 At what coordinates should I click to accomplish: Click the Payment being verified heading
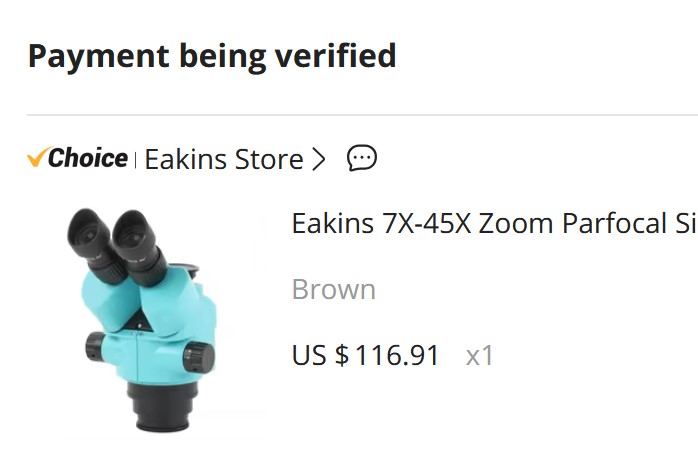[x=212, y=56]
